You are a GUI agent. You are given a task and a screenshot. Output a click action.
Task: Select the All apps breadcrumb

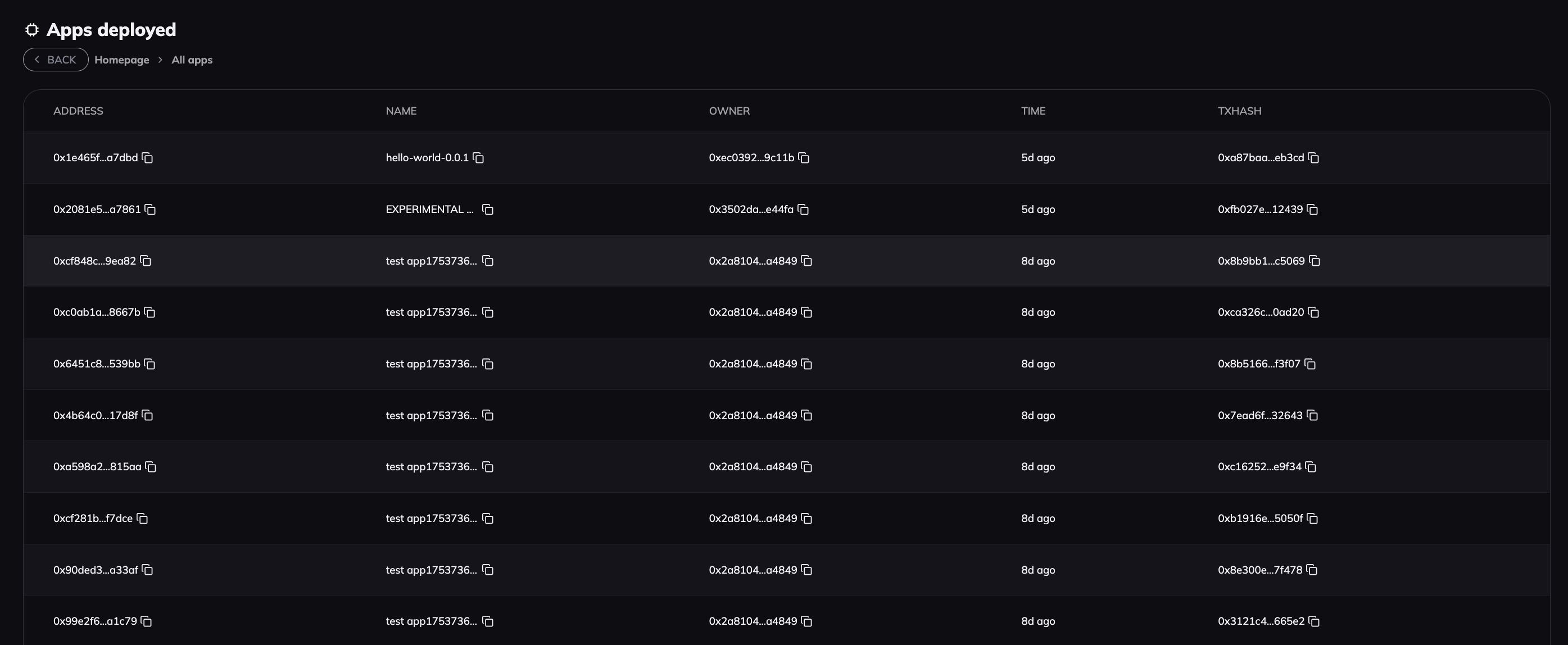[192, 60]
